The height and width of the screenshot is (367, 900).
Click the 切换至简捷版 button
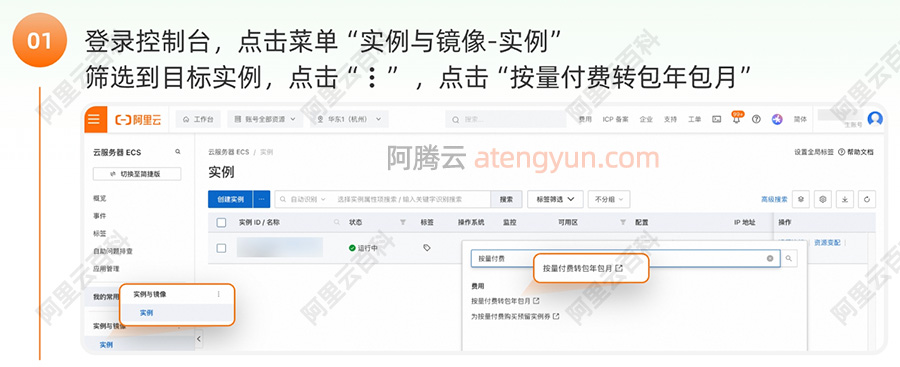pyautogui.click(x=137, y=174)
